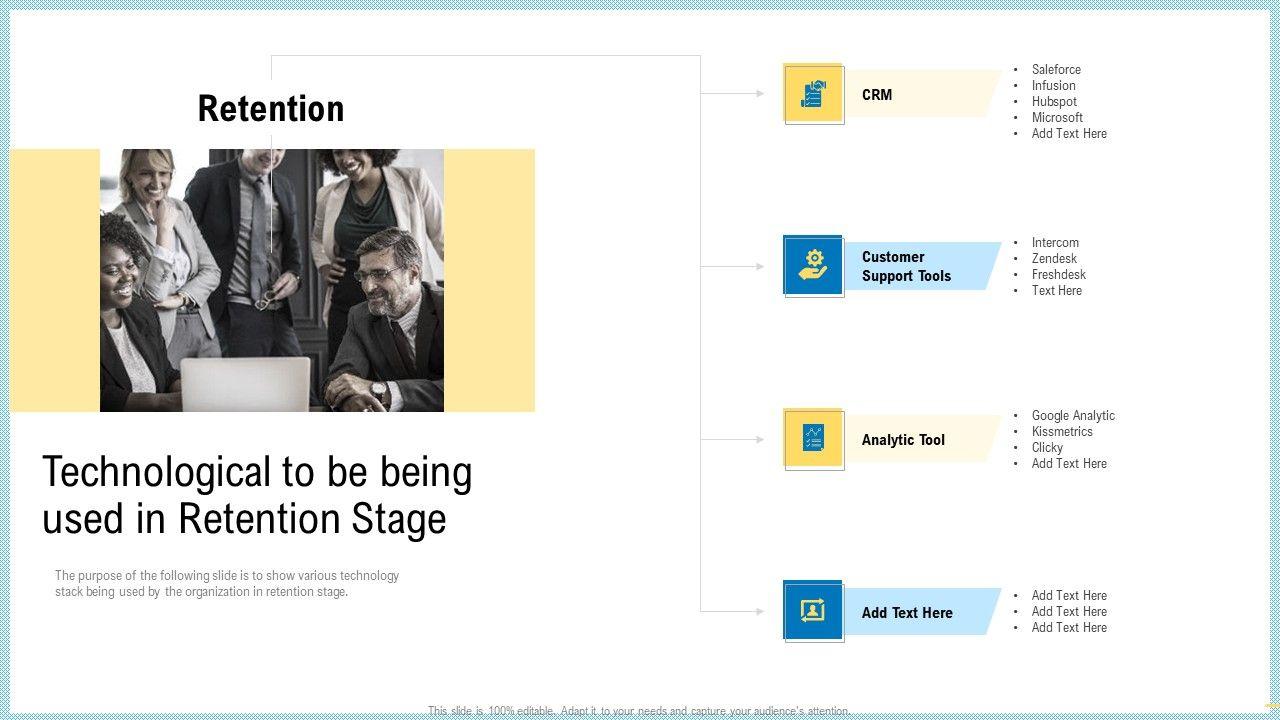This screenshot has height=720, width=1280.
Task: Select the Add Text Here blue banner
Action: [920, 612]
